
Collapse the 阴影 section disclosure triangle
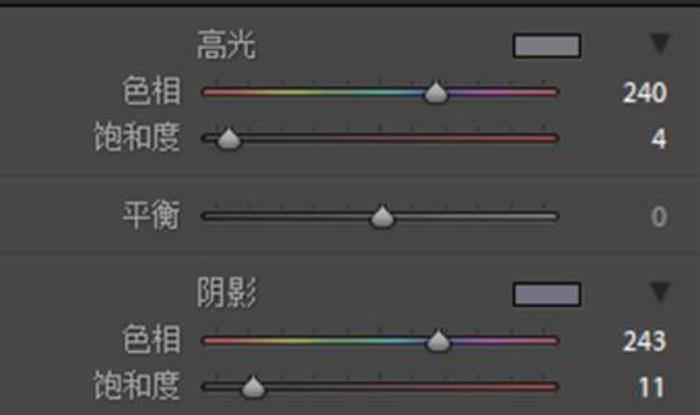(x=660, y=292)
